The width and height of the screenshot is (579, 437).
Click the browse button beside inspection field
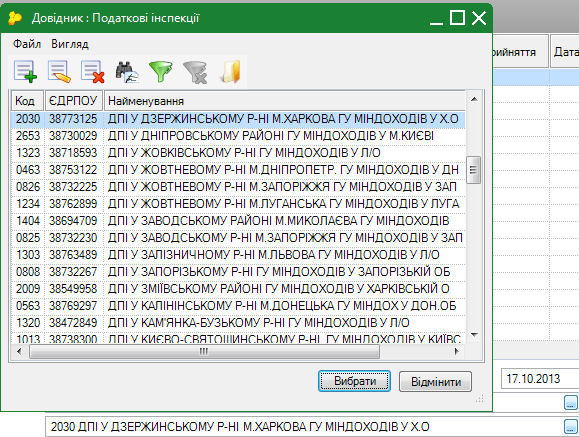[571, 426]
